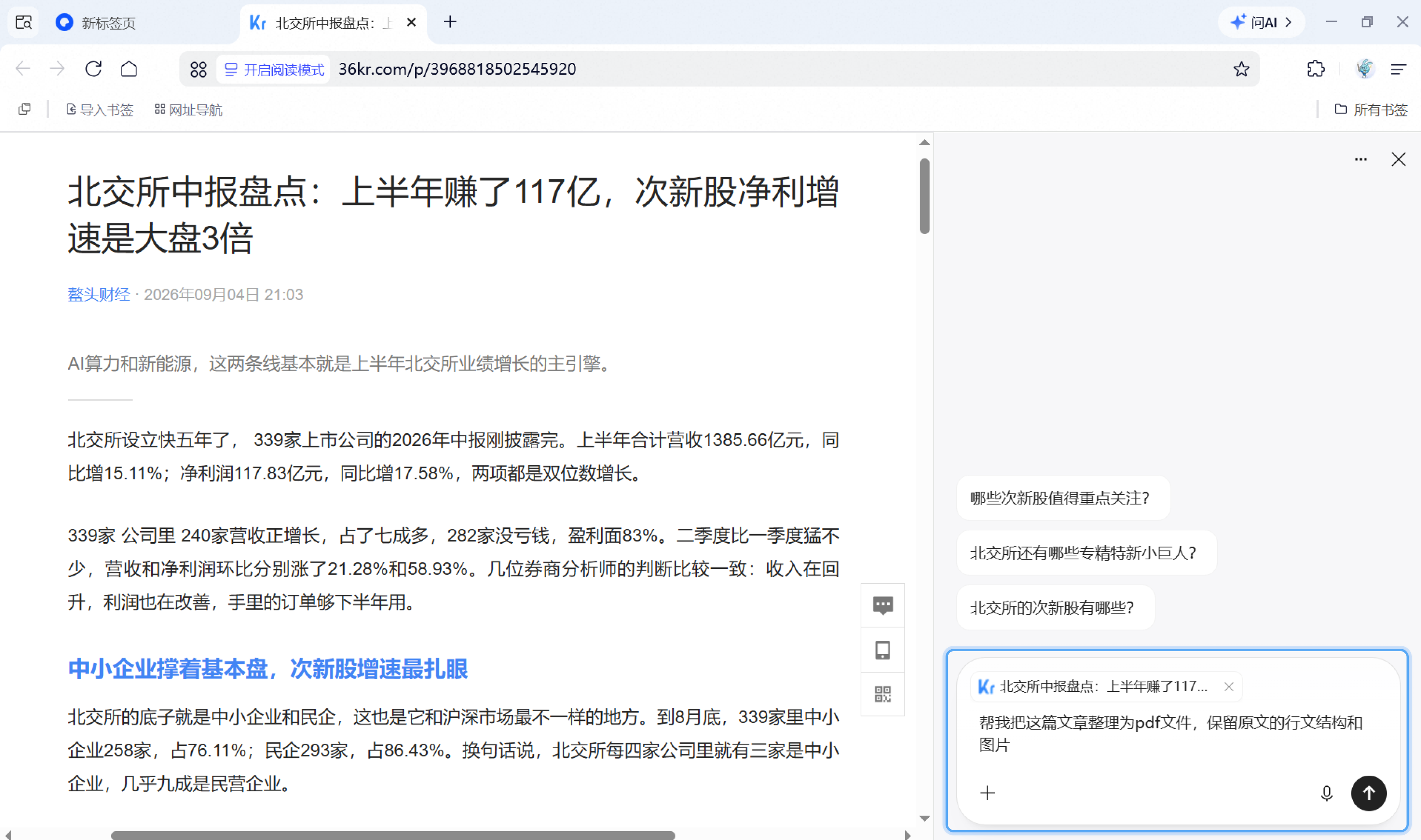Screen dimensions: 1421x840
Task: Add attachment with the plus icon
Action: [x=987, y=793]
